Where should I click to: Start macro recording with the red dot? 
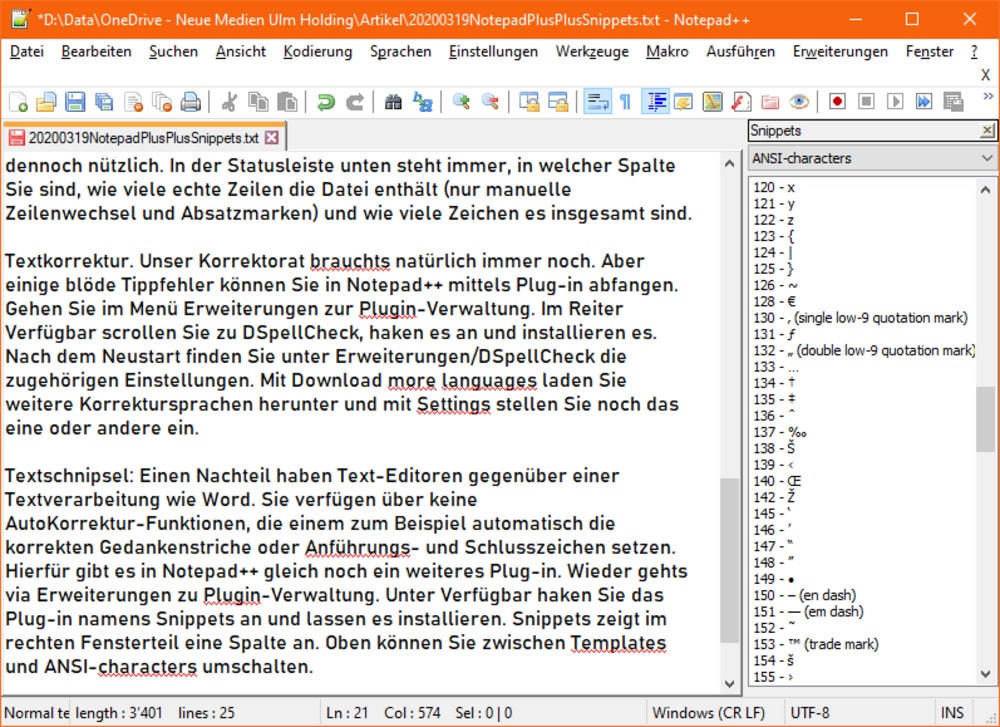tap(837, 101)
